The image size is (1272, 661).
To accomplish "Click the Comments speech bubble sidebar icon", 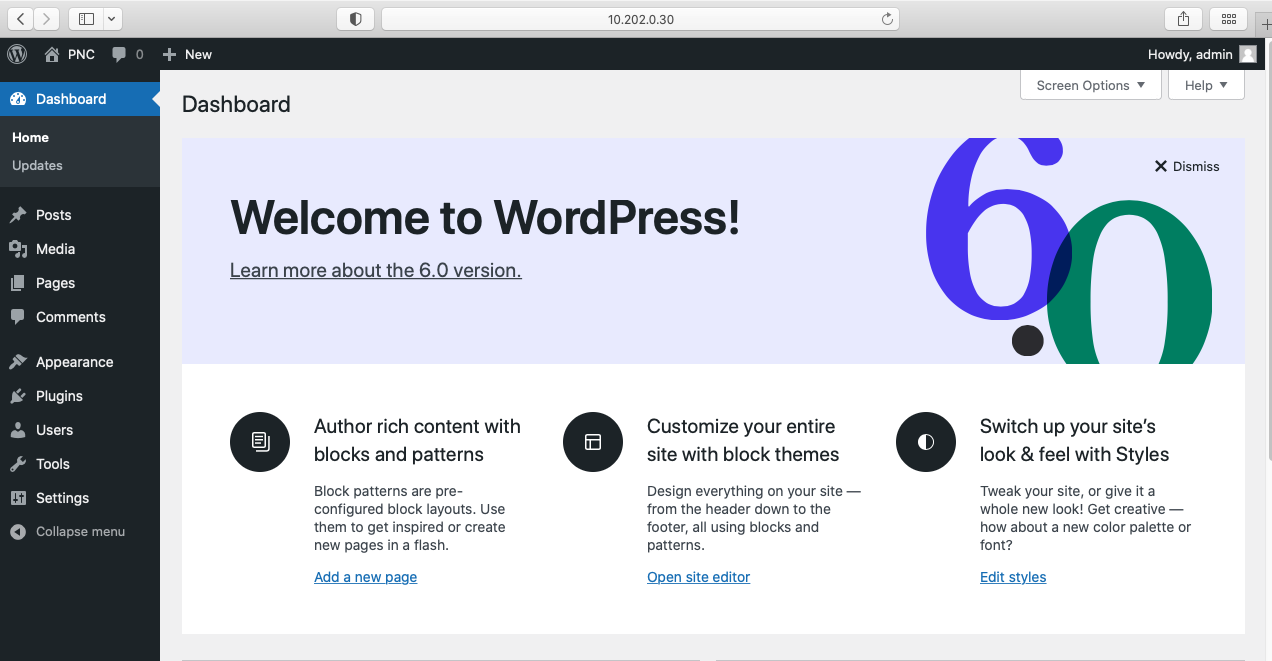I will coord(17,317).
